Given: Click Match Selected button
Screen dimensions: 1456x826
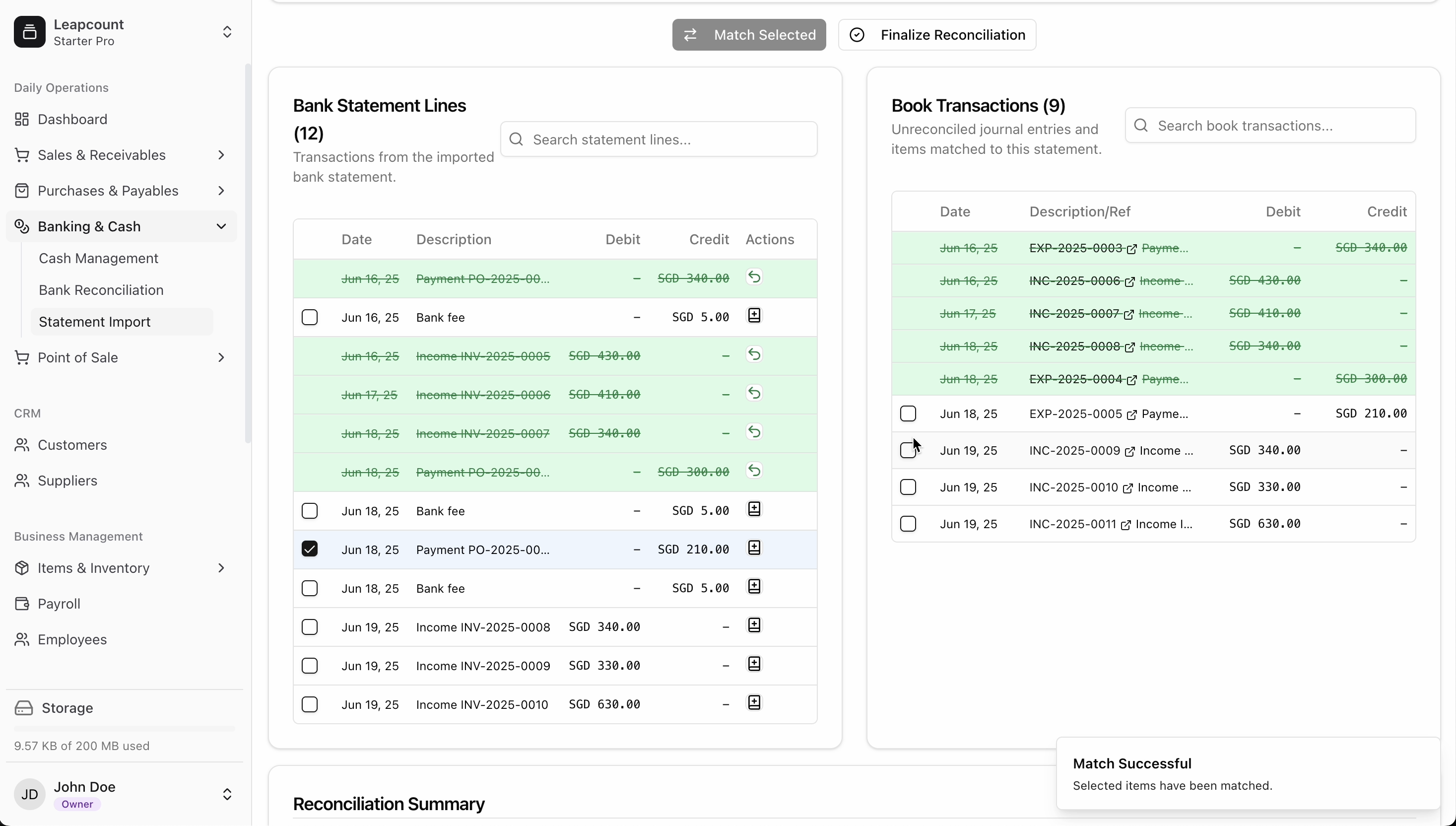Looking at the screenshot, I should pos(749,35).
